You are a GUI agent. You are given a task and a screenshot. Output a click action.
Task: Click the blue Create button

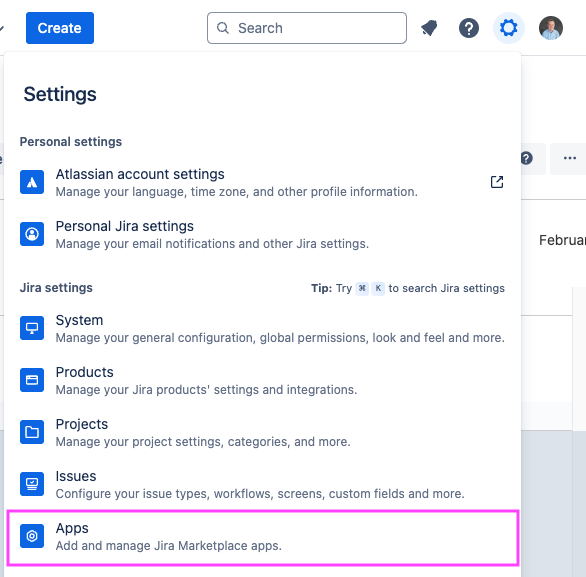[x=60, y=28]
